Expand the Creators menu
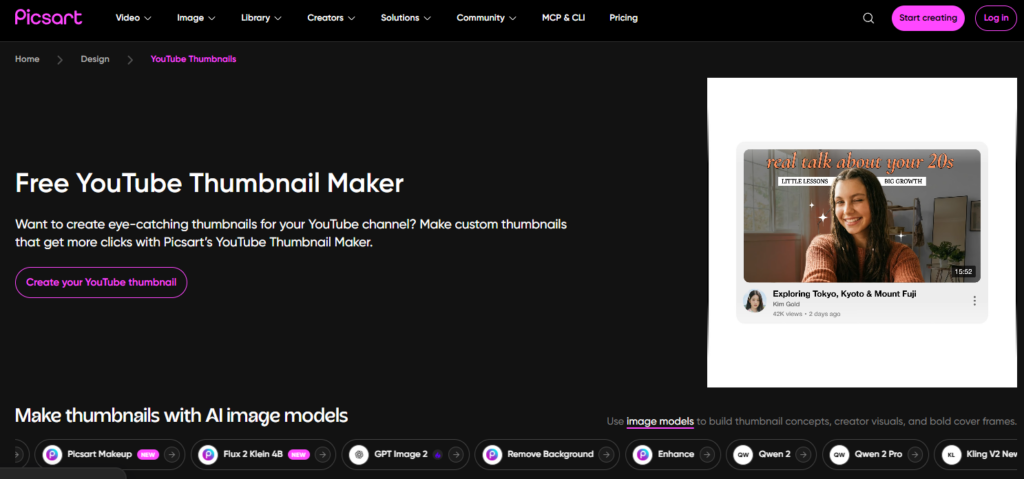This screenshot has width=1024, height=479. [x=331, y=18]
